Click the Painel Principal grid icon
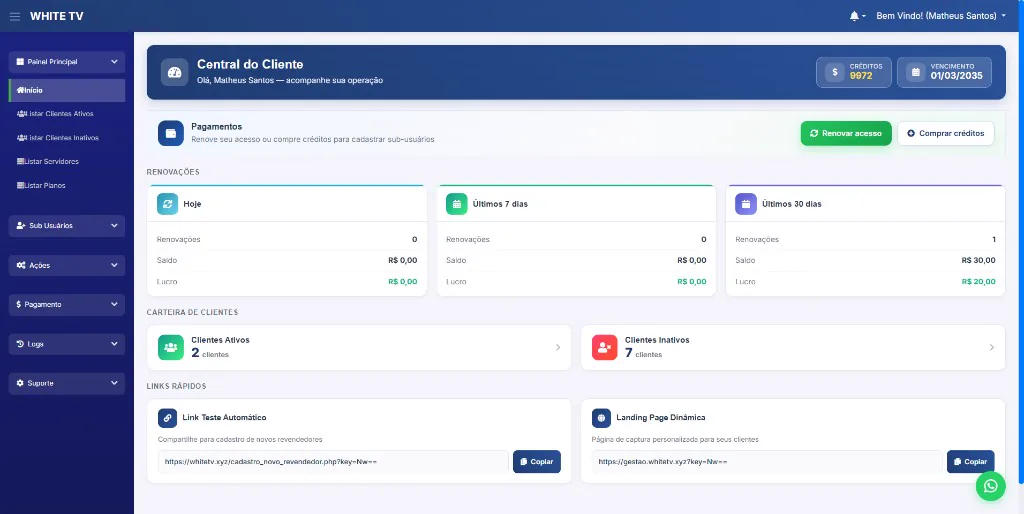Viewport: 1024px width, 514px height. (x=20, y=61)
